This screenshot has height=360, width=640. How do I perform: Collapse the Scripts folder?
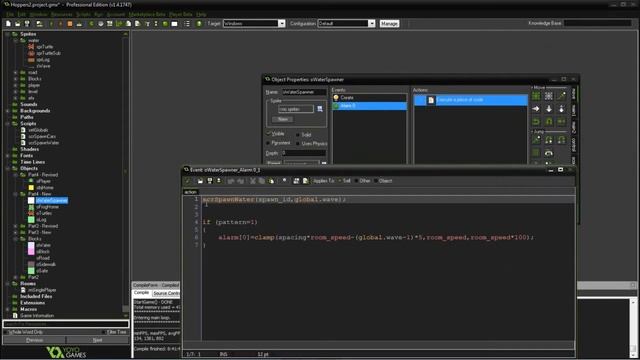pos(7,124)
